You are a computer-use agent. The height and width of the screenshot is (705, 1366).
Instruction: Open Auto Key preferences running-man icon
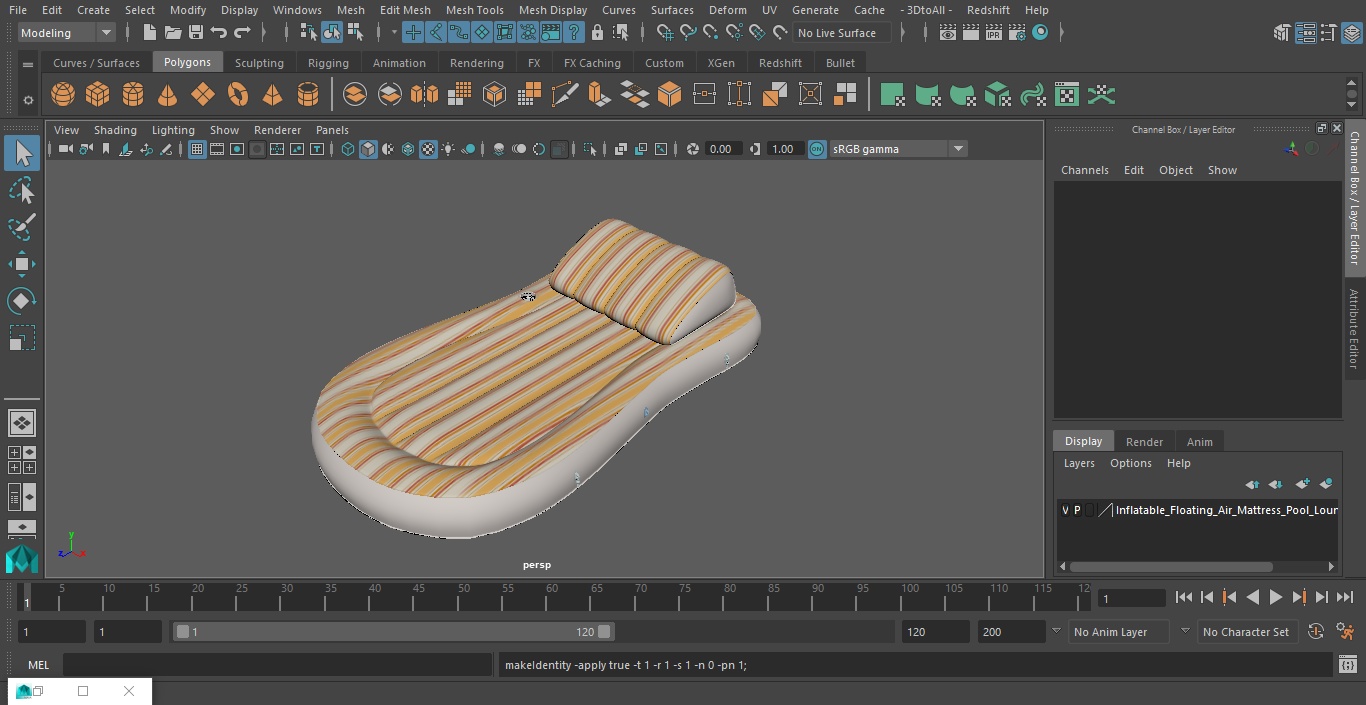[x=1345, y=632]
